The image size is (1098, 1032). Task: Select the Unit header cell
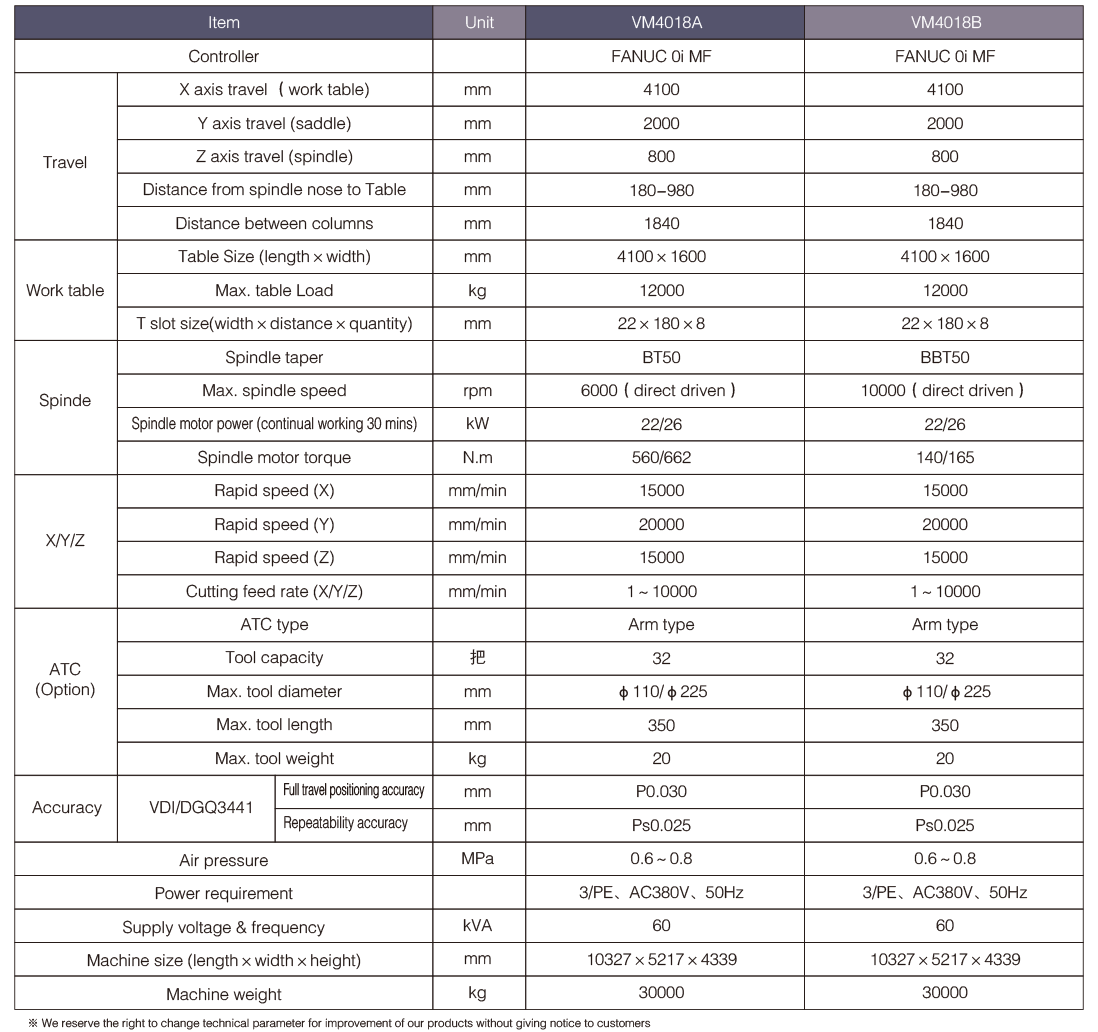pyautogui.click(x=479, y=22)
